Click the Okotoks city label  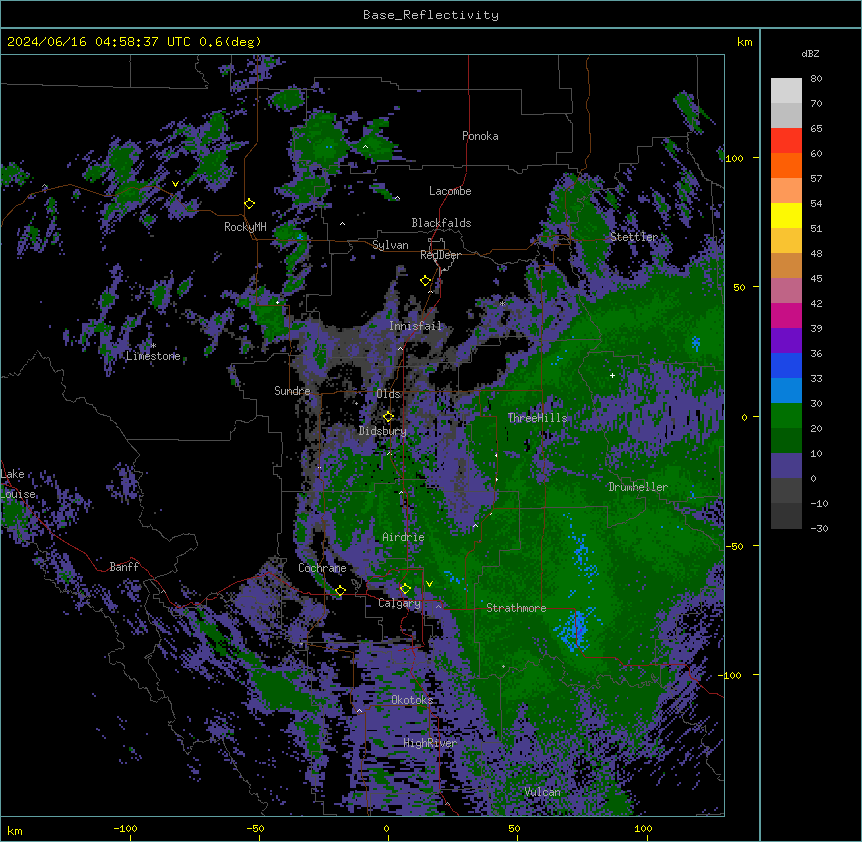[412, 700]
